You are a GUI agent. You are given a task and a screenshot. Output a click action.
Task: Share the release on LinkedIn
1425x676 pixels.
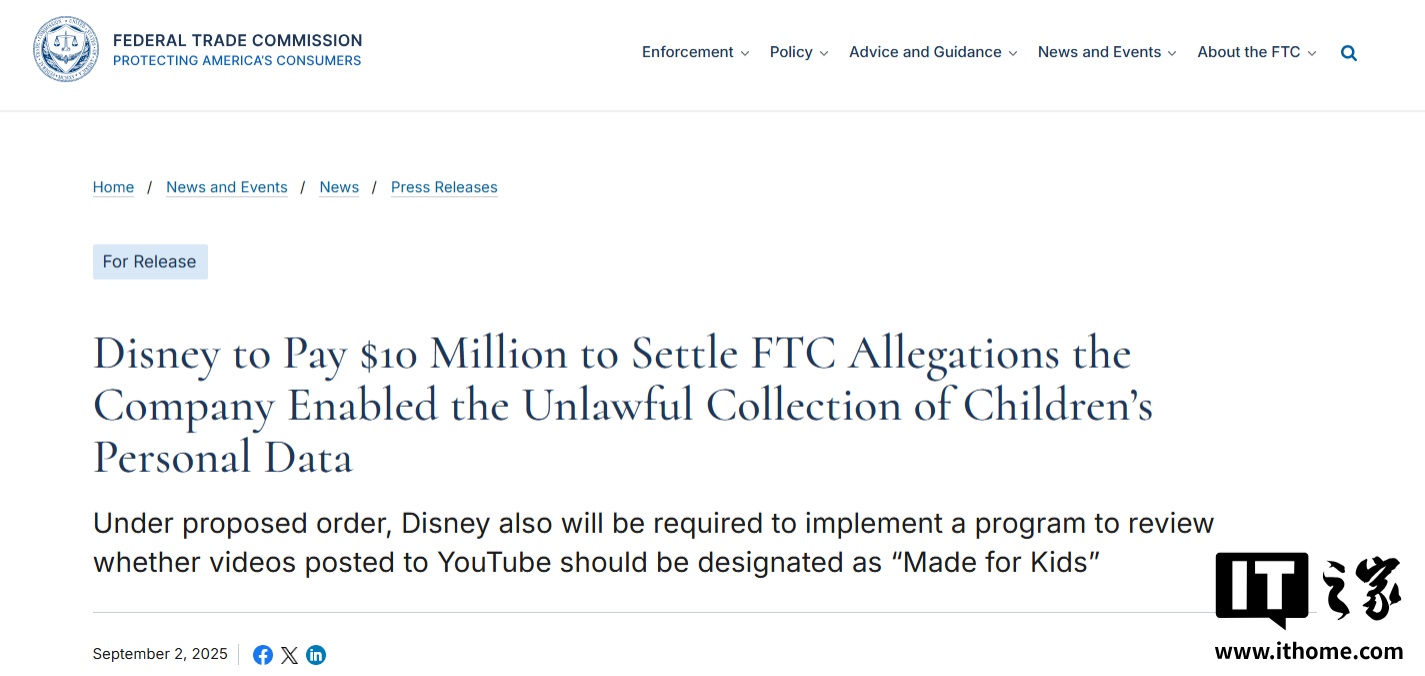pos(316,655)
